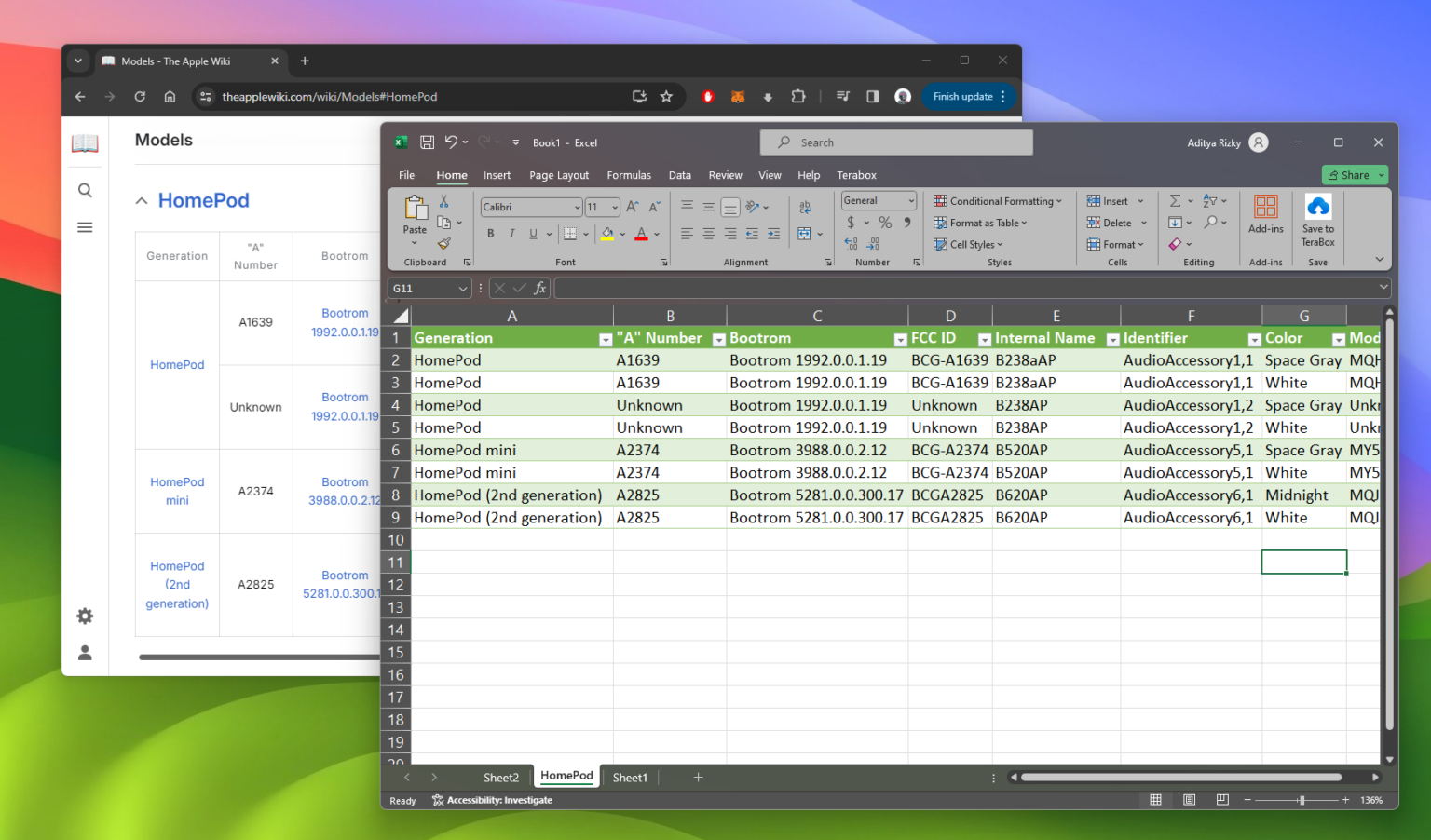
Task: Toggle italic formatting in the Font group
Action: (511, 234)
